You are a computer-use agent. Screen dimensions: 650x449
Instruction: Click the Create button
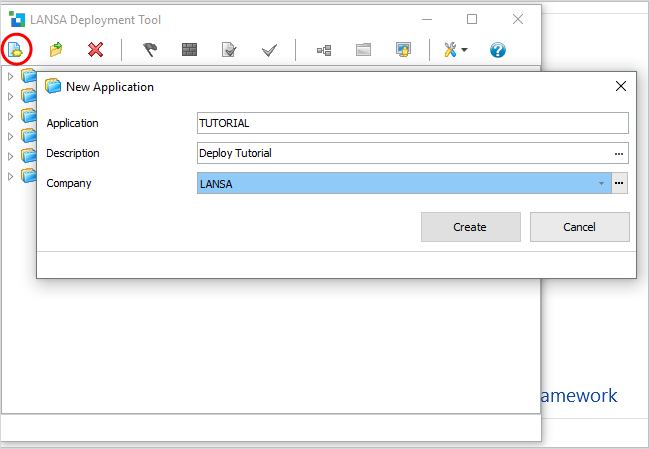point(471,227)
